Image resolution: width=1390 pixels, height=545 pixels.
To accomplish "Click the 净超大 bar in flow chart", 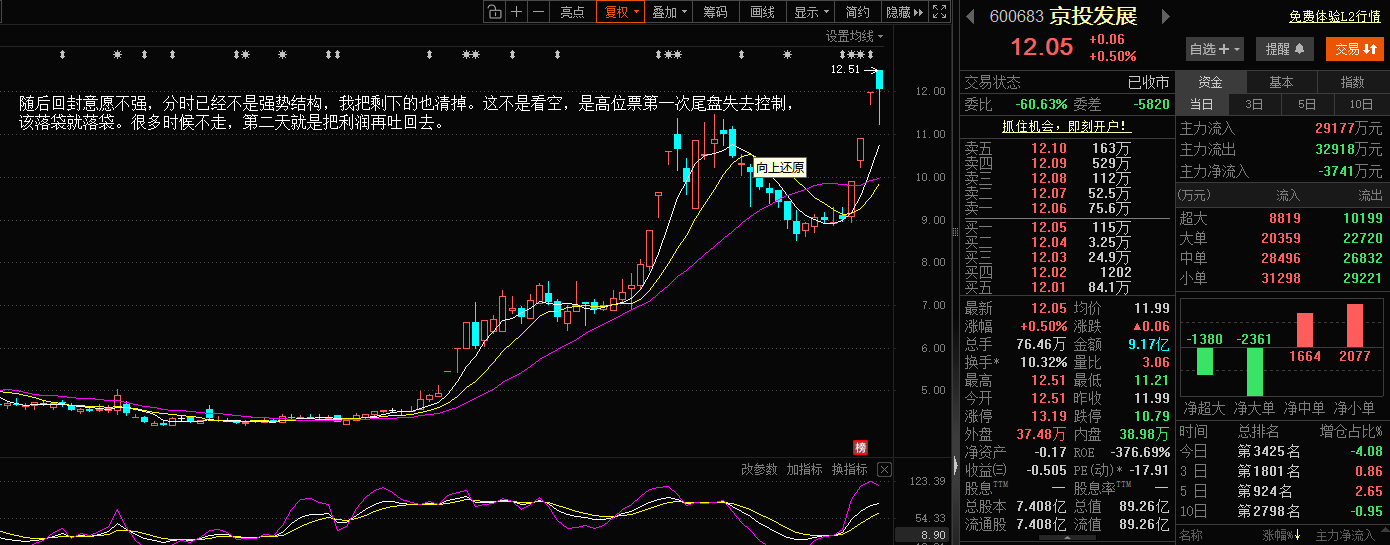I will 1205,361.
